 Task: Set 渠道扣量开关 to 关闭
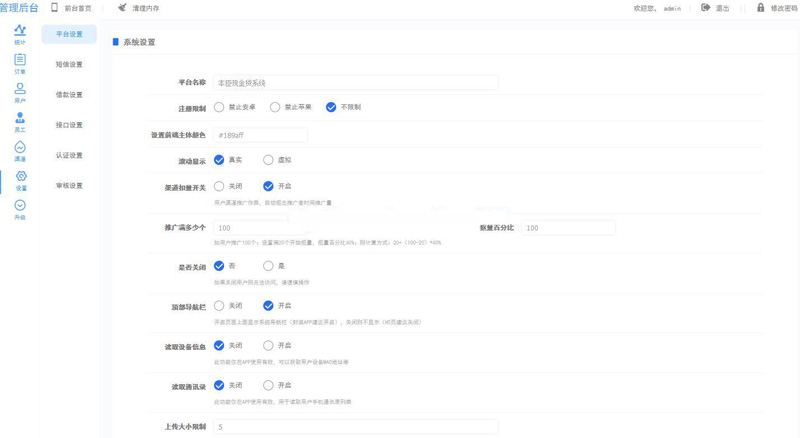coord(219,186)
